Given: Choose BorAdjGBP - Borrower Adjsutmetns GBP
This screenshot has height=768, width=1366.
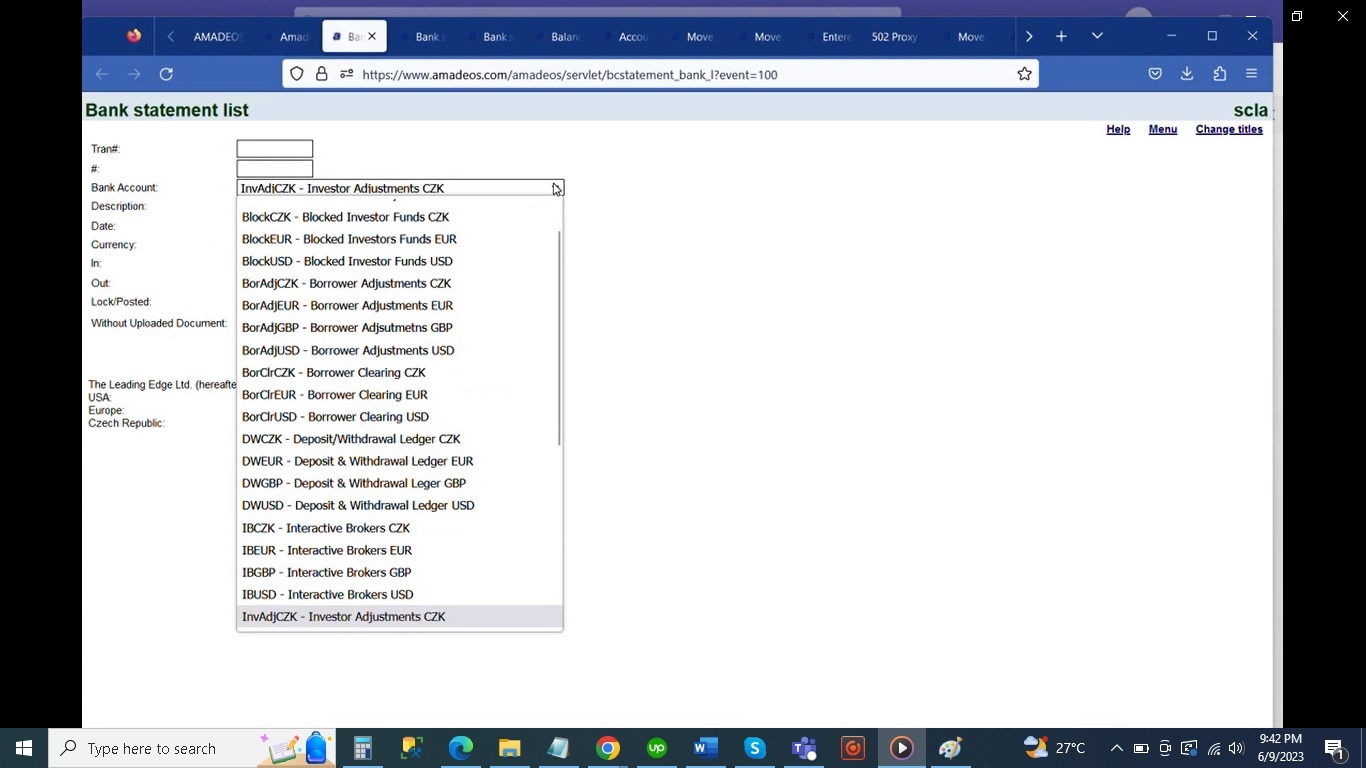Looking at the screenshot, I should 399,328.
